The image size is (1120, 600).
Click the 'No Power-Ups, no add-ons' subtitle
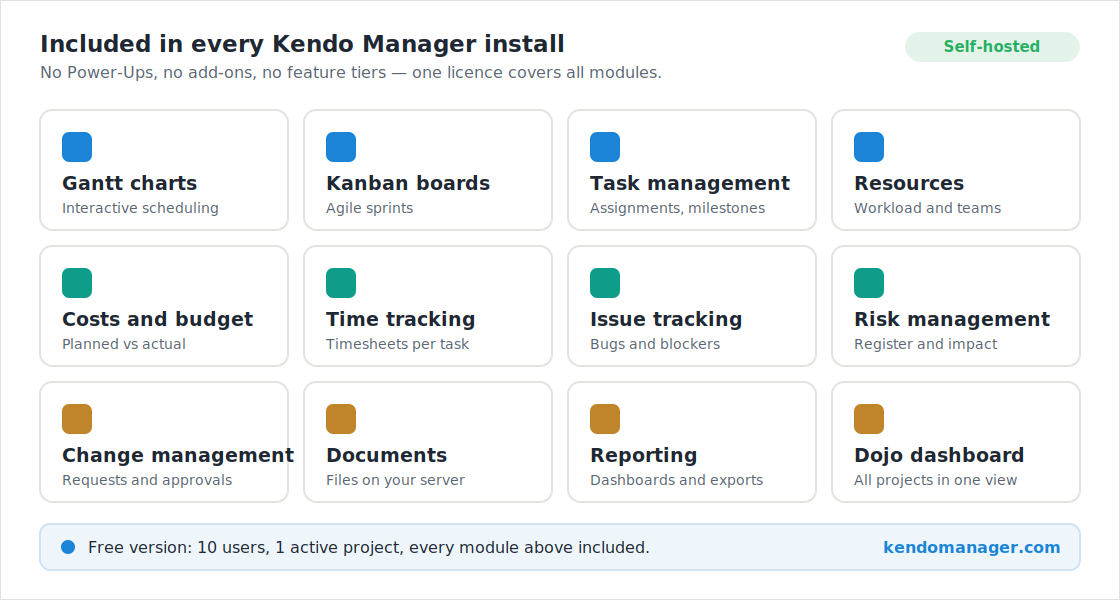351,73
